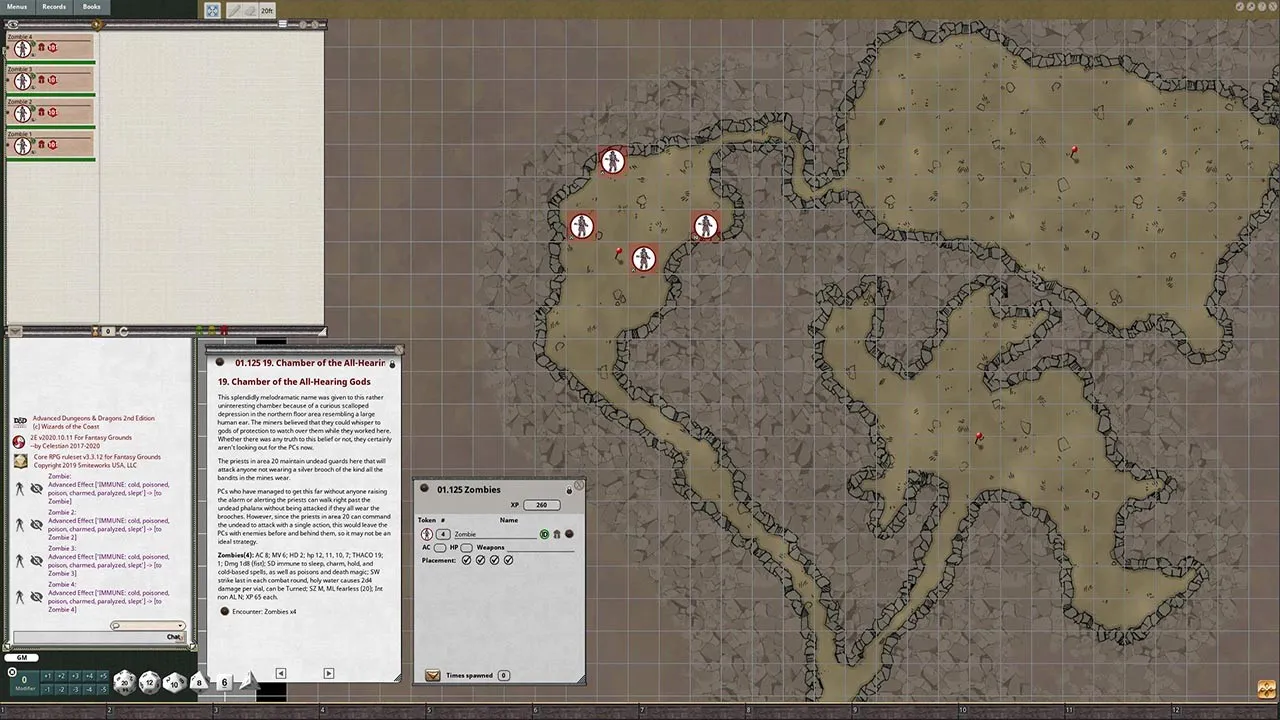Pick the d10 die

click(175, 683)
